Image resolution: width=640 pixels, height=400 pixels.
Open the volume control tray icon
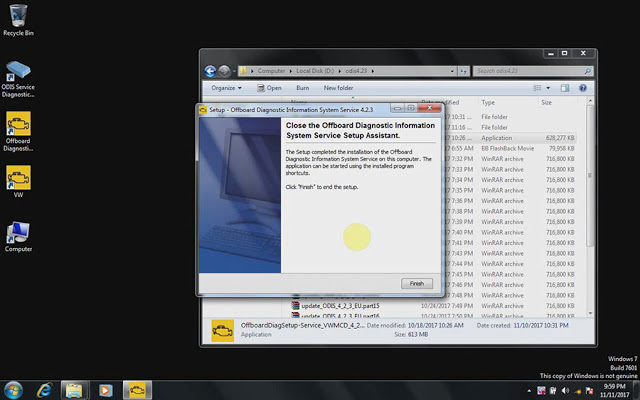point(565,391)
